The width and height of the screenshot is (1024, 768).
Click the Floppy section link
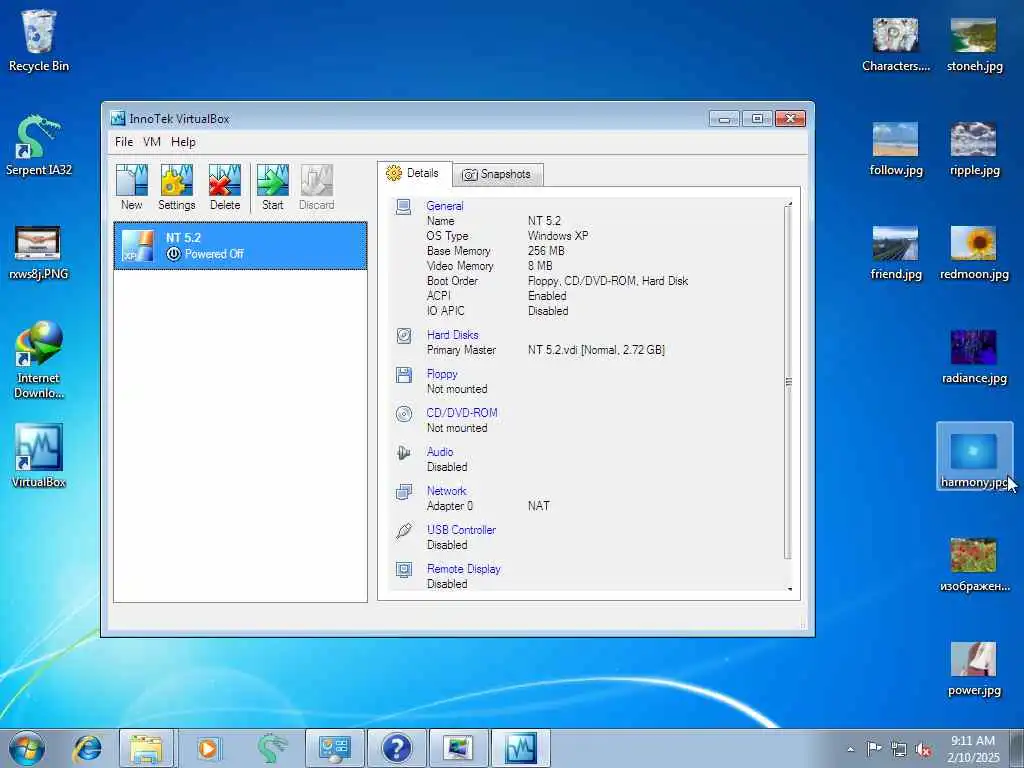[442, 374]
